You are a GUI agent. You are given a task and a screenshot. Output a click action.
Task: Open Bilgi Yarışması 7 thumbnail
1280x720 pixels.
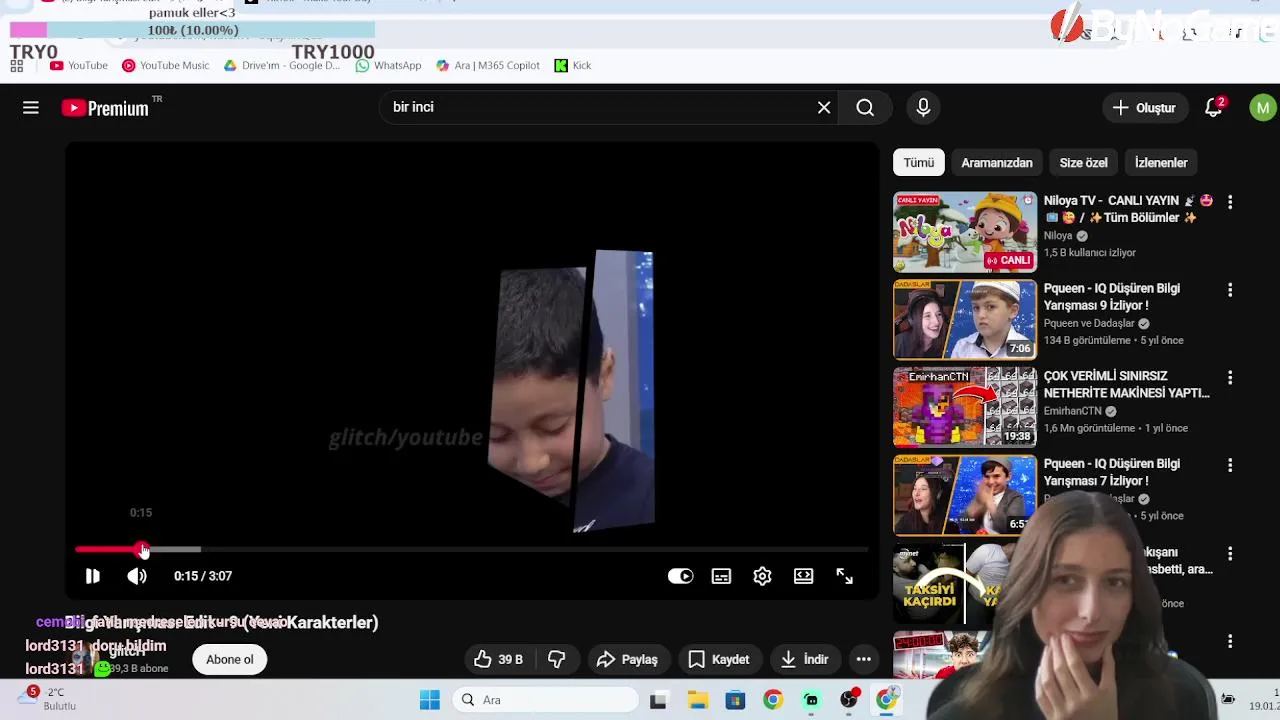click(x=965, y=495)
